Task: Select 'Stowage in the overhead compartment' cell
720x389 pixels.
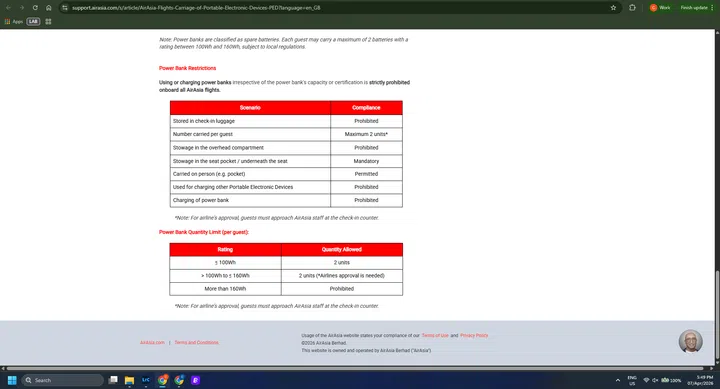Action: [250, 147]
